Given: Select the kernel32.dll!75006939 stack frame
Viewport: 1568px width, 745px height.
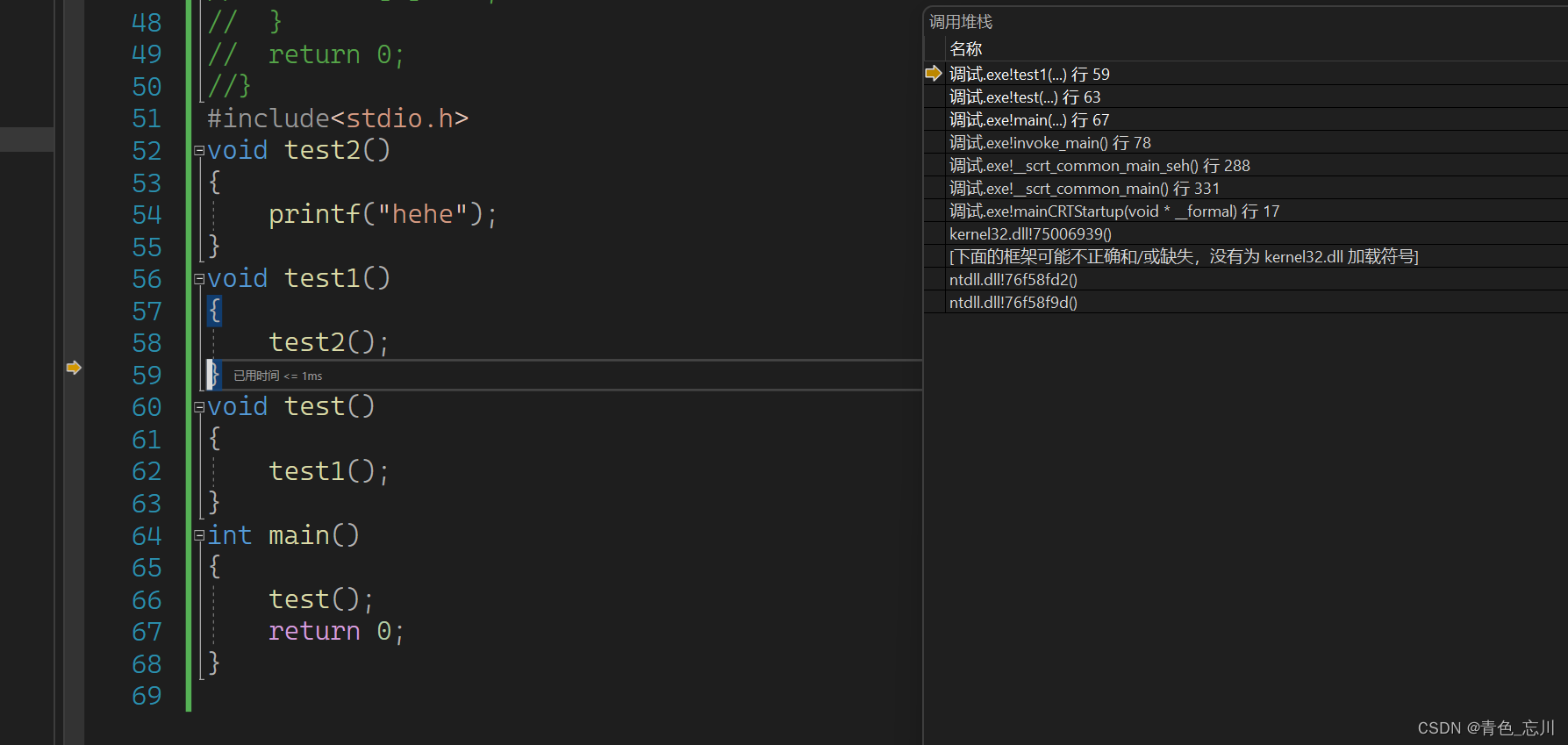Looking at the screenshot, I should 1029,234.
